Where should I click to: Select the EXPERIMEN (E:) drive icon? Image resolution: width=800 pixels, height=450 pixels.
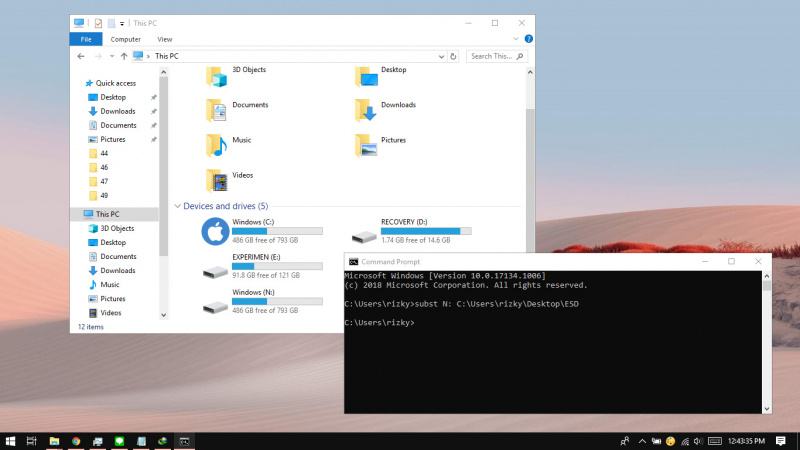click(x=215, y=271)
